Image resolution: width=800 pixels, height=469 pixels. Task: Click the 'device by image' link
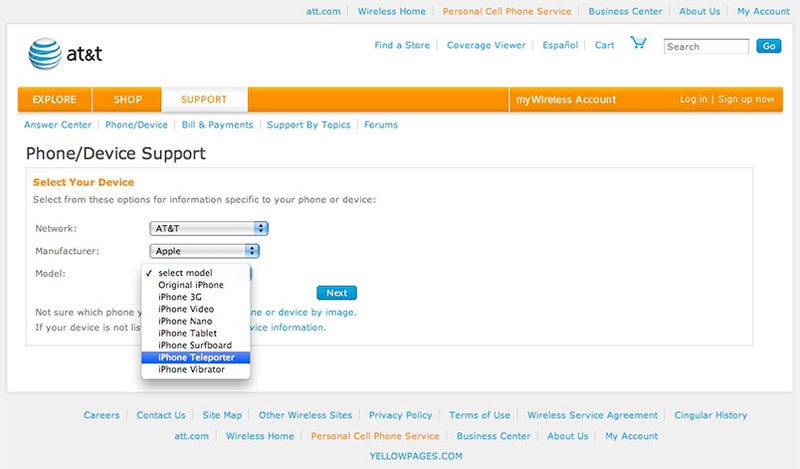point(303,312)
